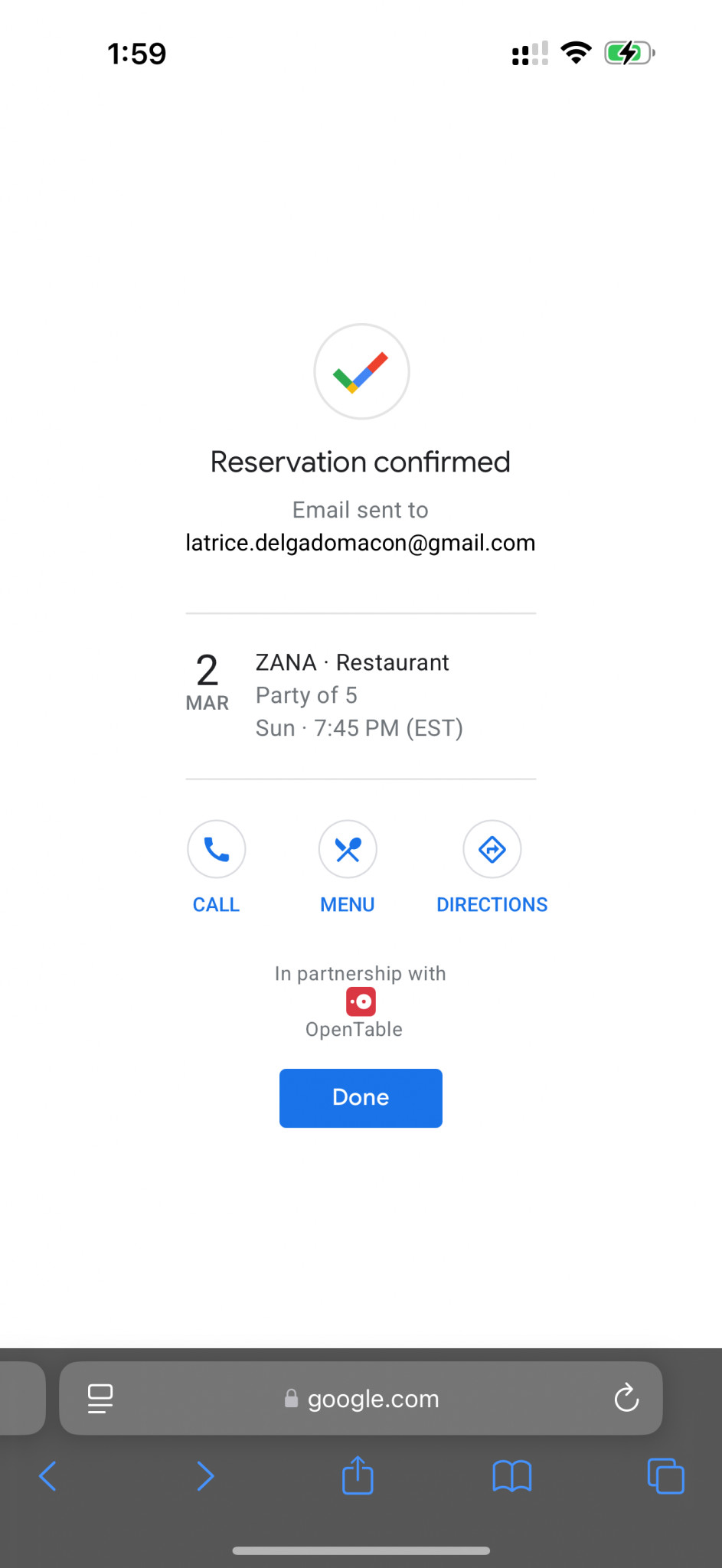
Task: Open Safari bookmarks book icon
Action: (x=511, y=1475)
